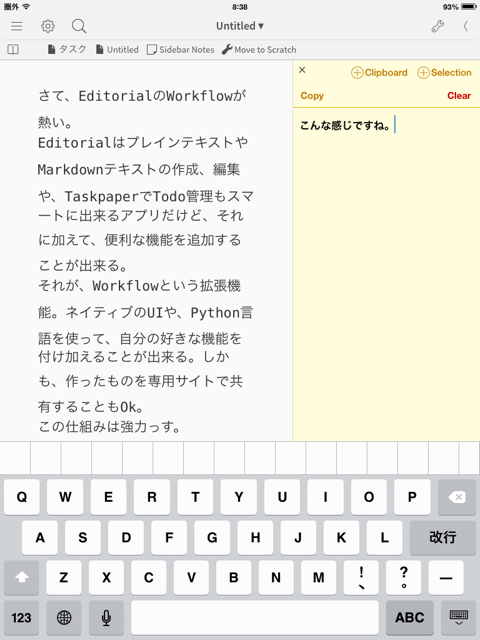Tap the F key
Viewport: 480px width, 640px height.
pos(169,537)
